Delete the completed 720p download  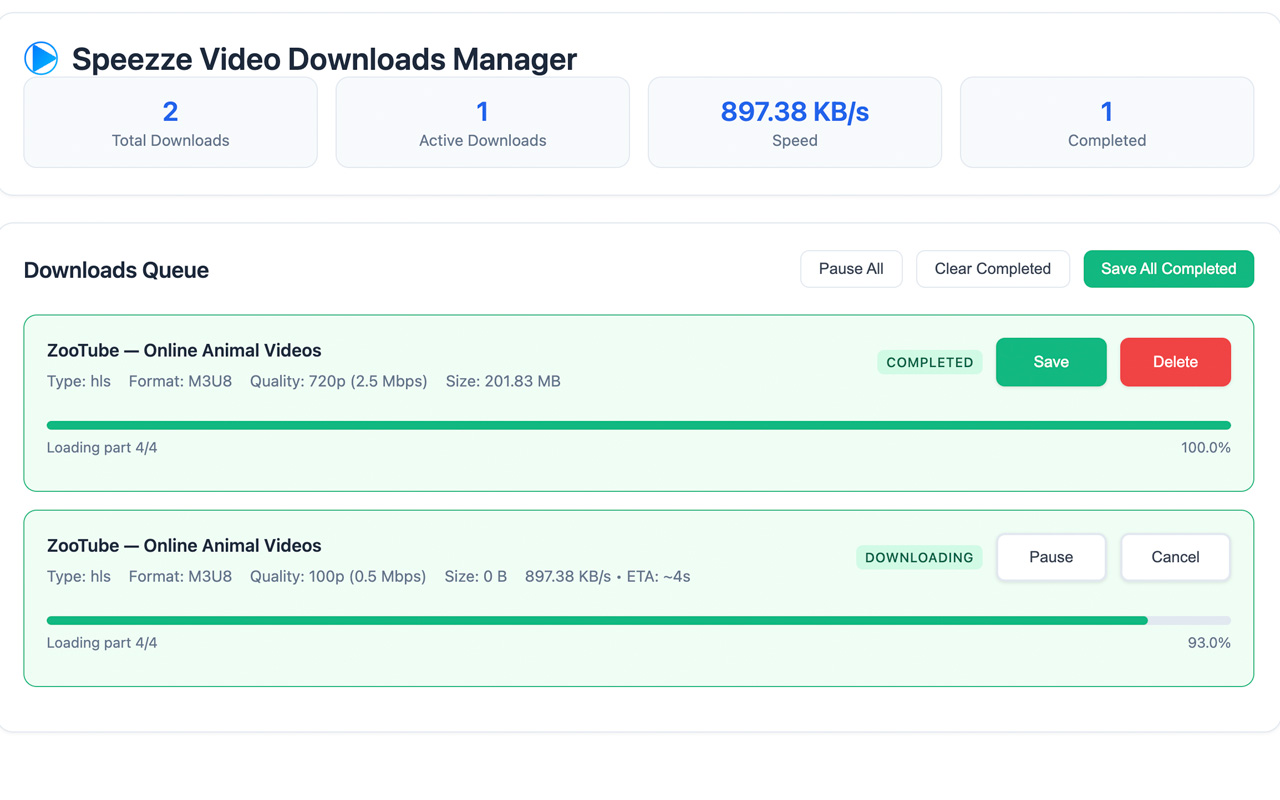click(x=1174, y=362)
